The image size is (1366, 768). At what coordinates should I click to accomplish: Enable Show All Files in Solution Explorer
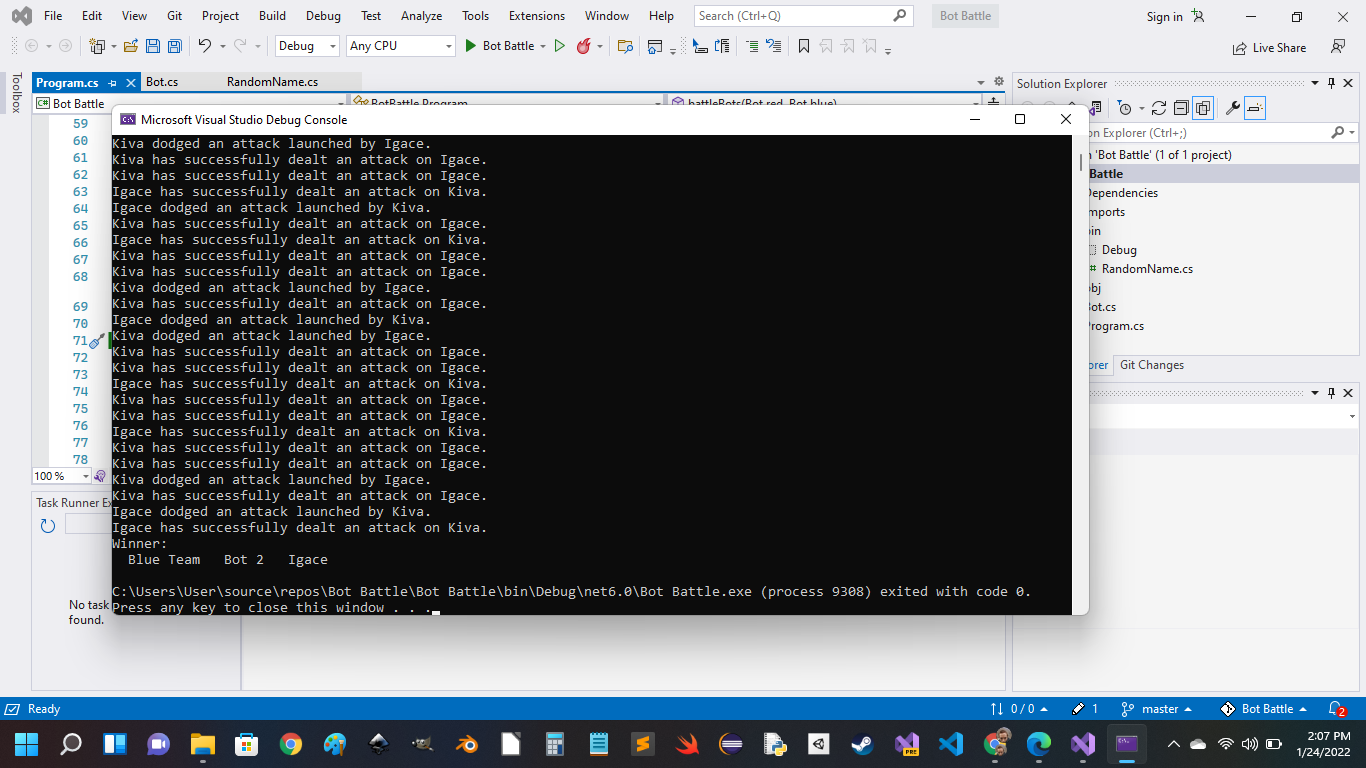pyautogui.click(x=1202, y=107)
